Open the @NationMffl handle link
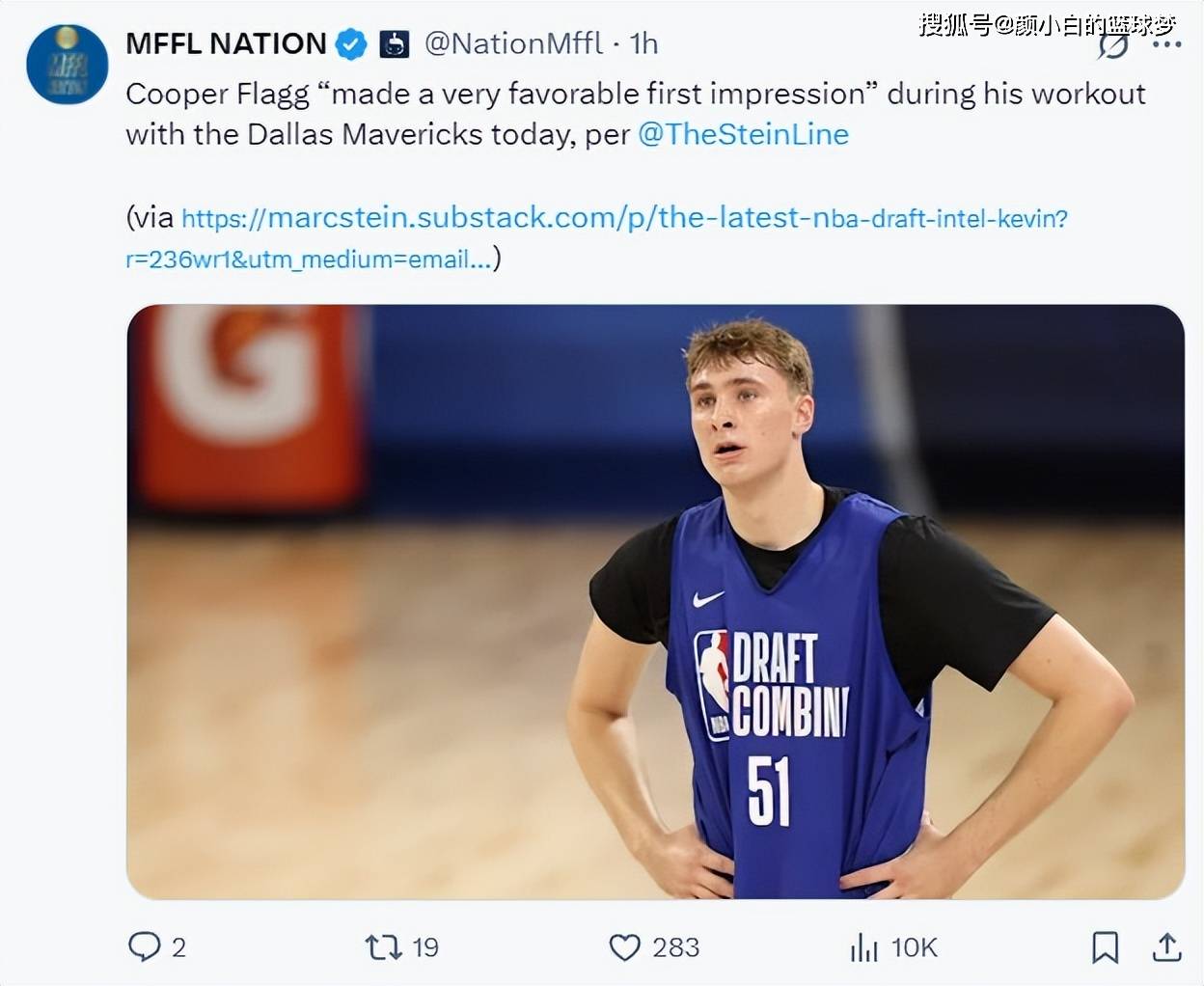The image size is (1204, 986). point(513,43)
